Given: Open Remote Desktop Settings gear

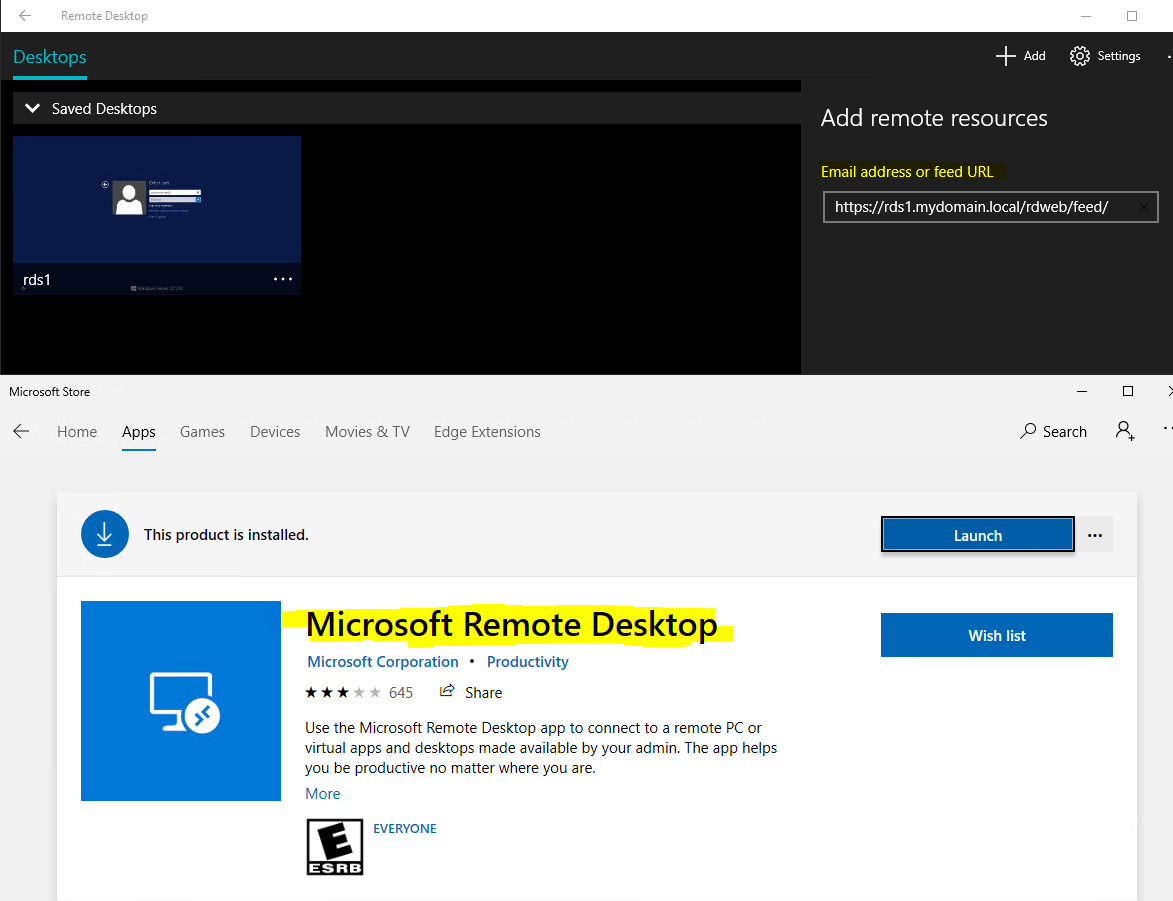Looking at the screenshot, I should pyautogui.click(x=1079, y=56).
